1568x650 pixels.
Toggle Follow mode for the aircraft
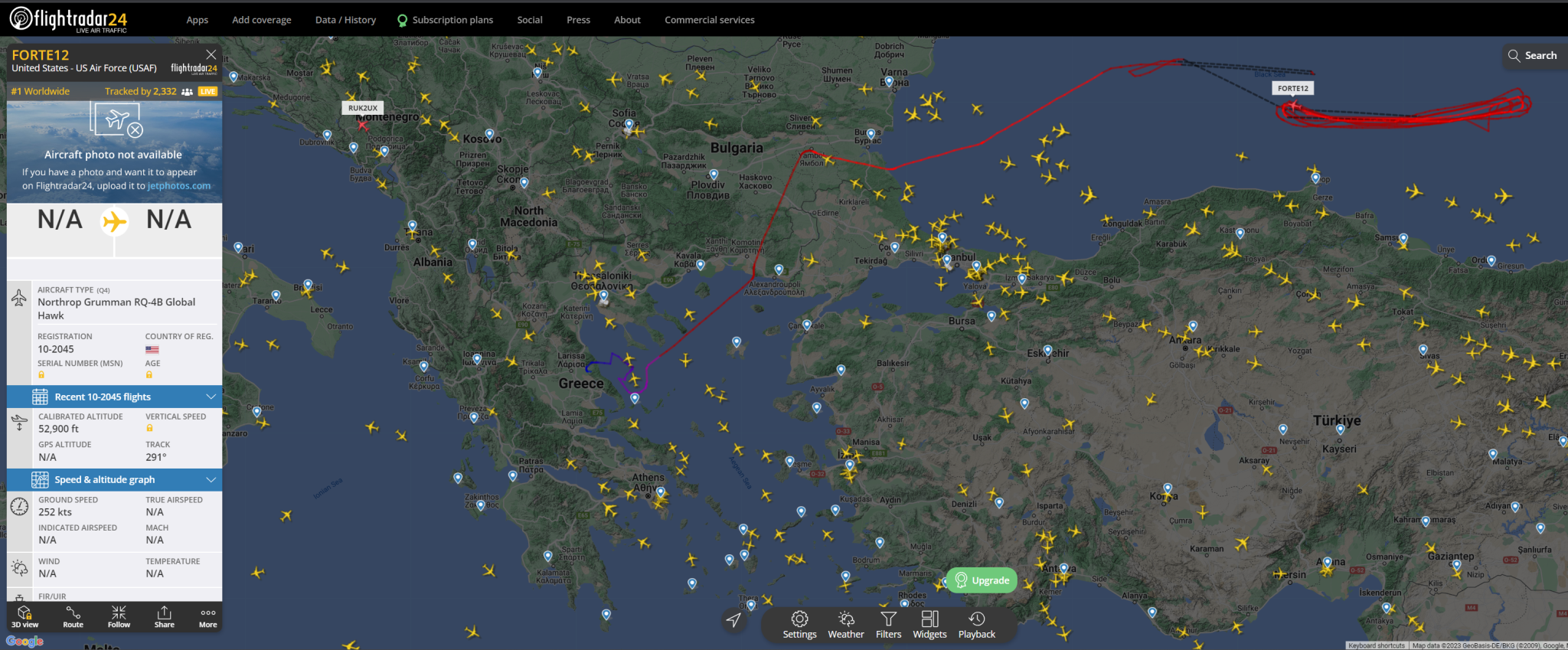[x=119, y=616]
